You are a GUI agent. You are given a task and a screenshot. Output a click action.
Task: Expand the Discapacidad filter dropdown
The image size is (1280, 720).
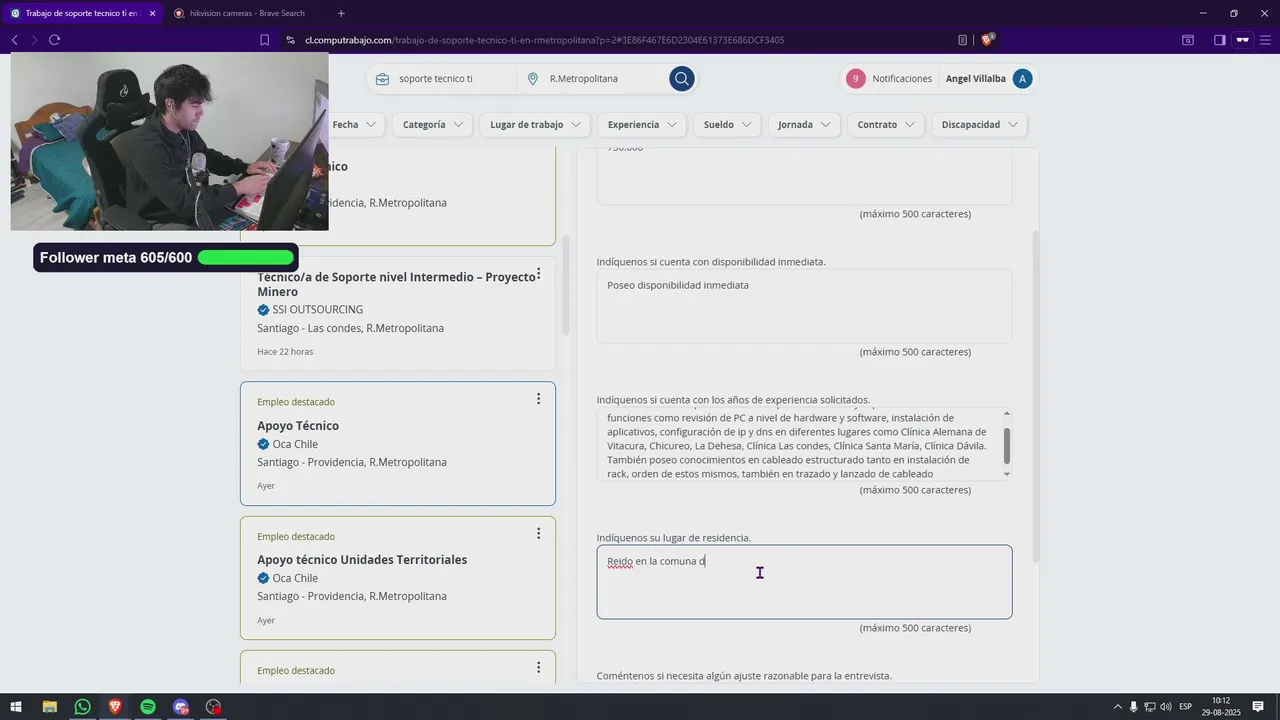(979, 124)
